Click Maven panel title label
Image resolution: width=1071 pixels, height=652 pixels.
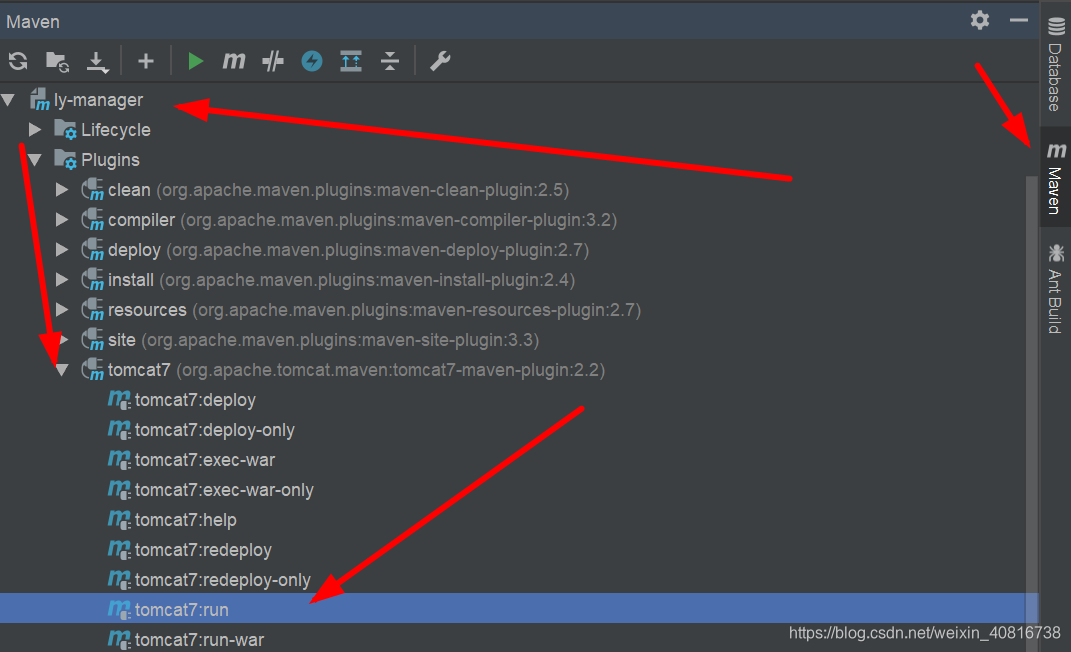pos(33,22)
